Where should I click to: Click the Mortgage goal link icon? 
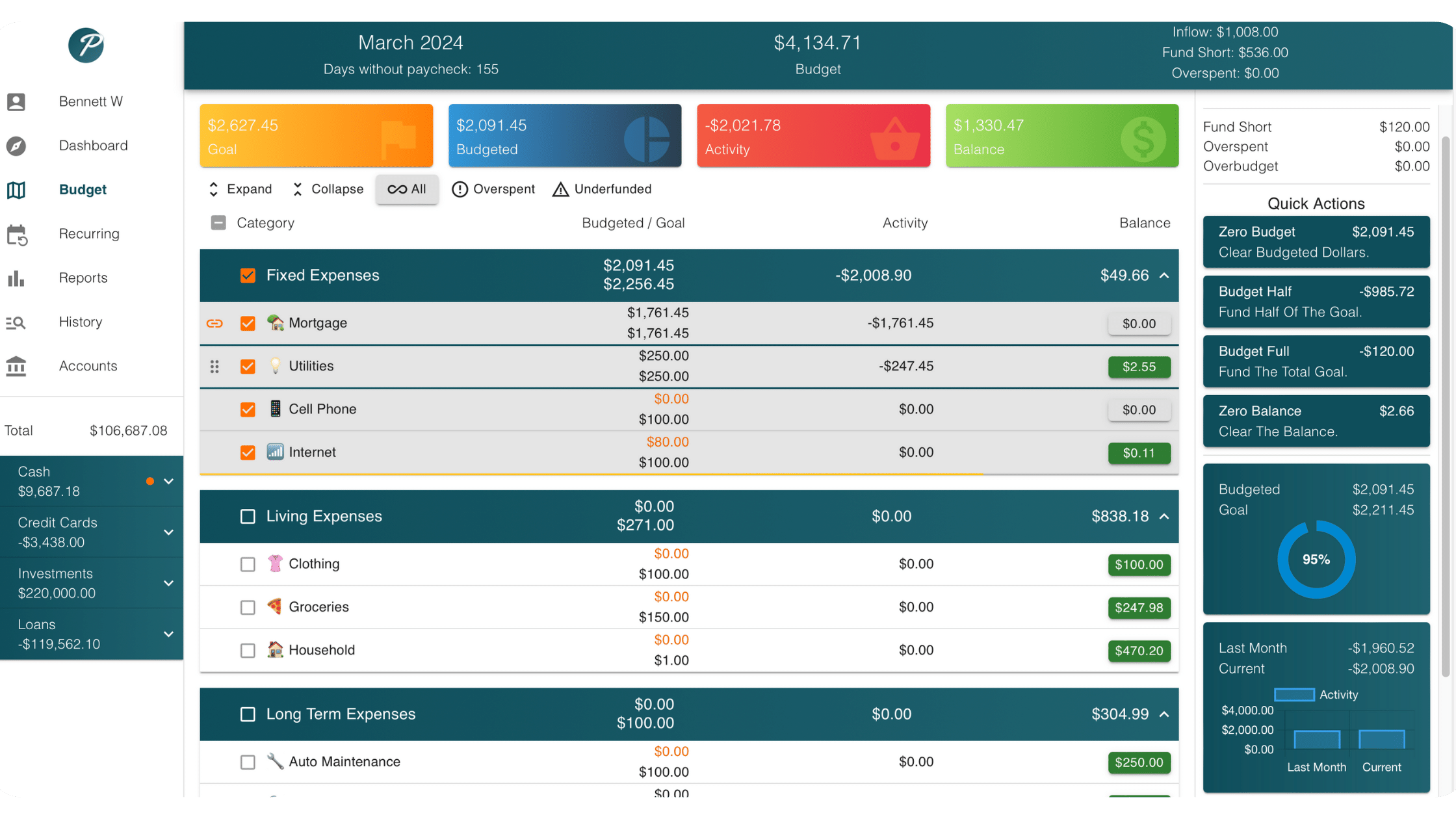coord(214,323)
